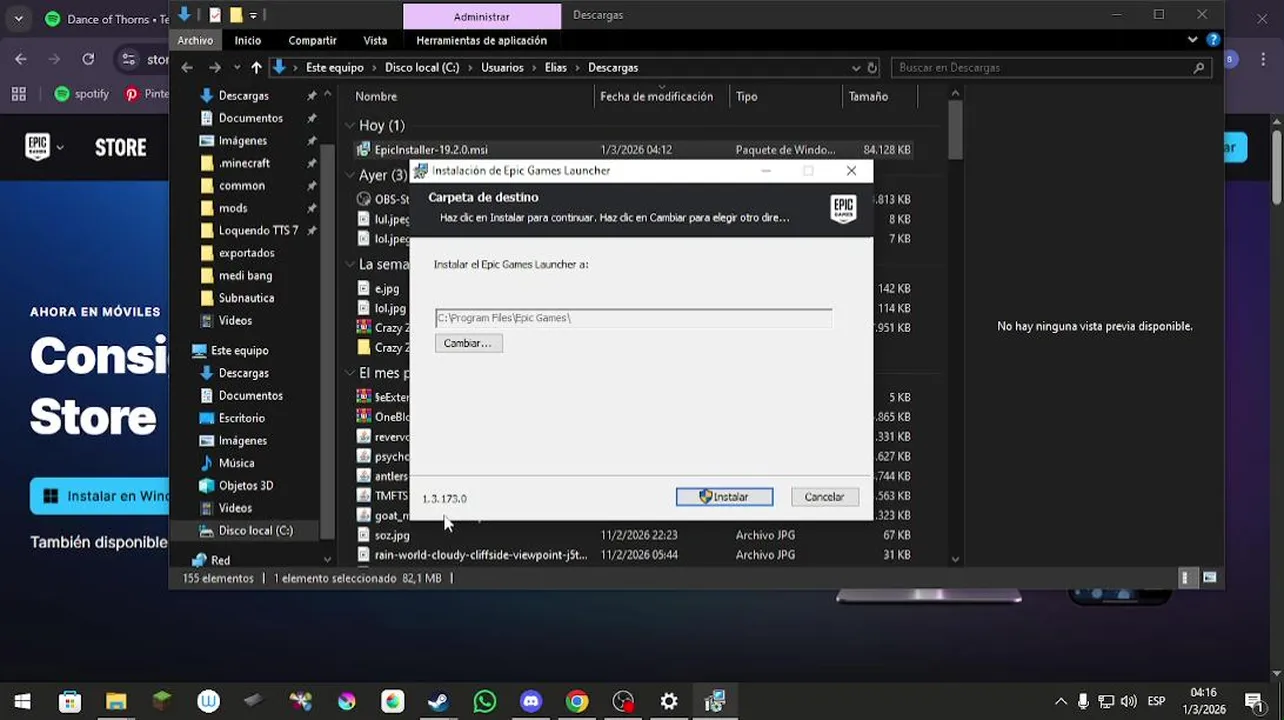
Task: Click Epic Games logo on the store webpage
Action: click(x=37, y=147)
